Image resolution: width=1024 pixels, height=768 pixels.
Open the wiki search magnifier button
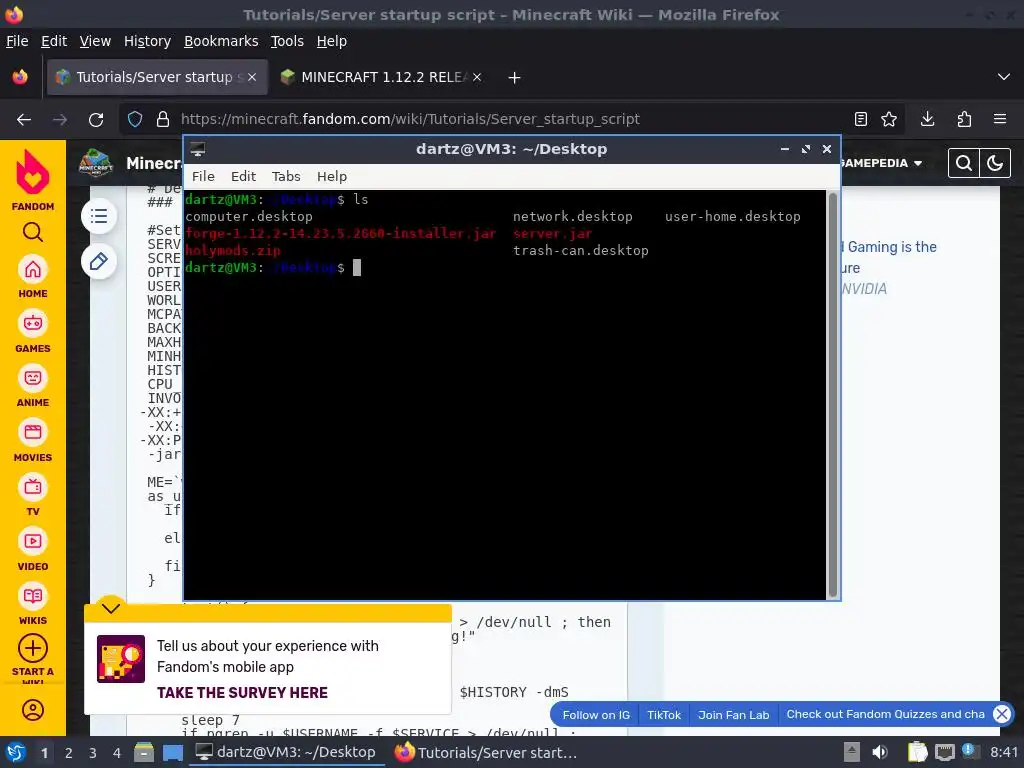(x=963, y=163)
